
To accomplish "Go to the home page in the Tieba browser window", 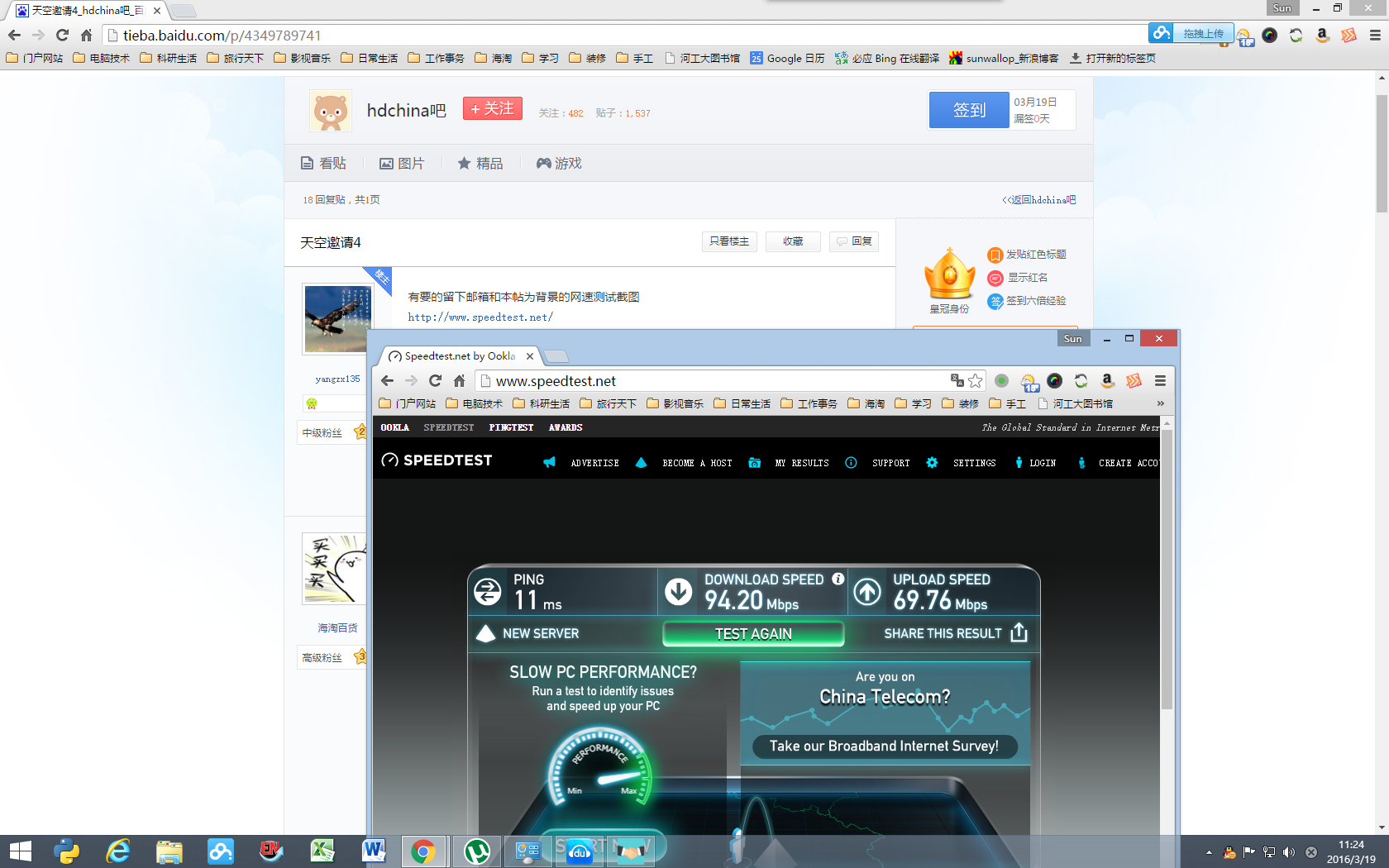I will [x=86, y=35].
